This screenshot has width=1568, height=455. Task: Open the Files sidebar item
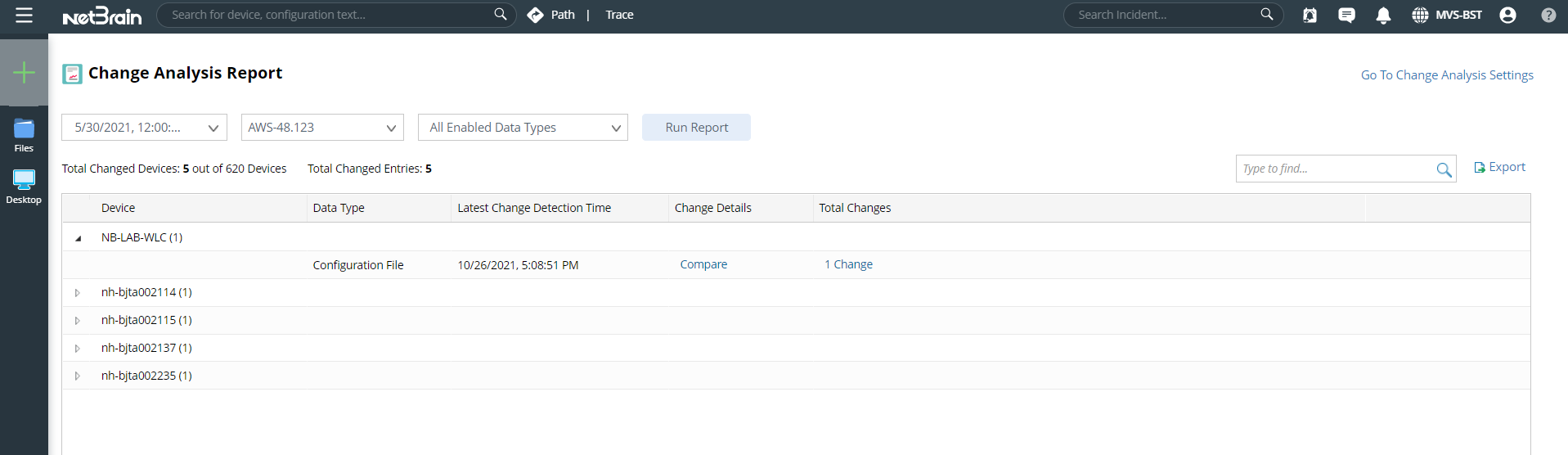click(x=24, y=136)
